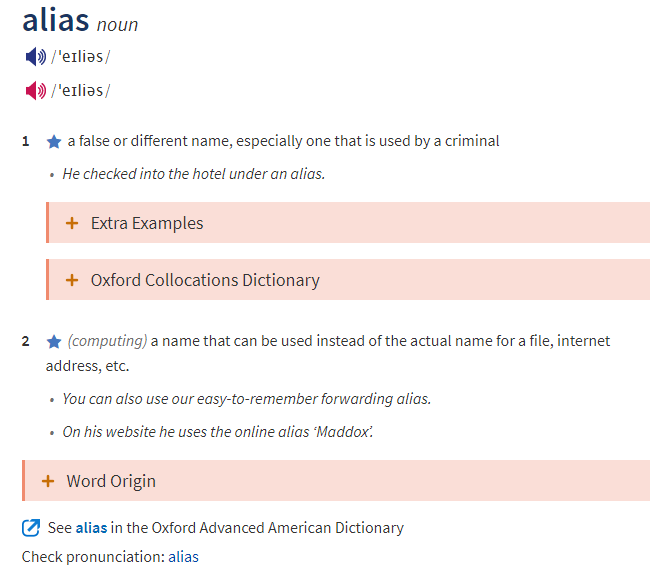Open alias in the Oxford Advanced American Dictionary

[91, 528]
